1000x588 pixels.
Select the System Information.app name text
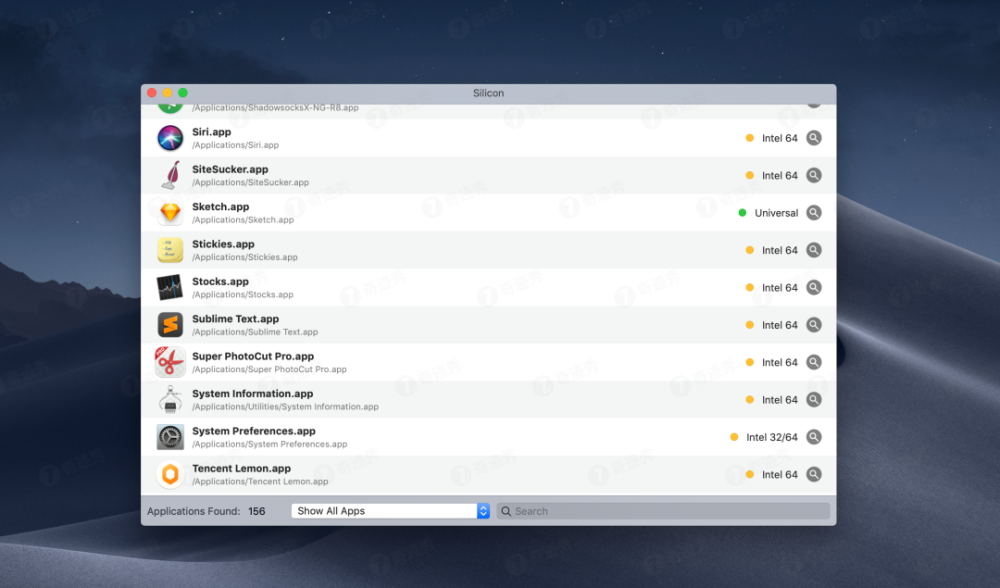[253, 393]
